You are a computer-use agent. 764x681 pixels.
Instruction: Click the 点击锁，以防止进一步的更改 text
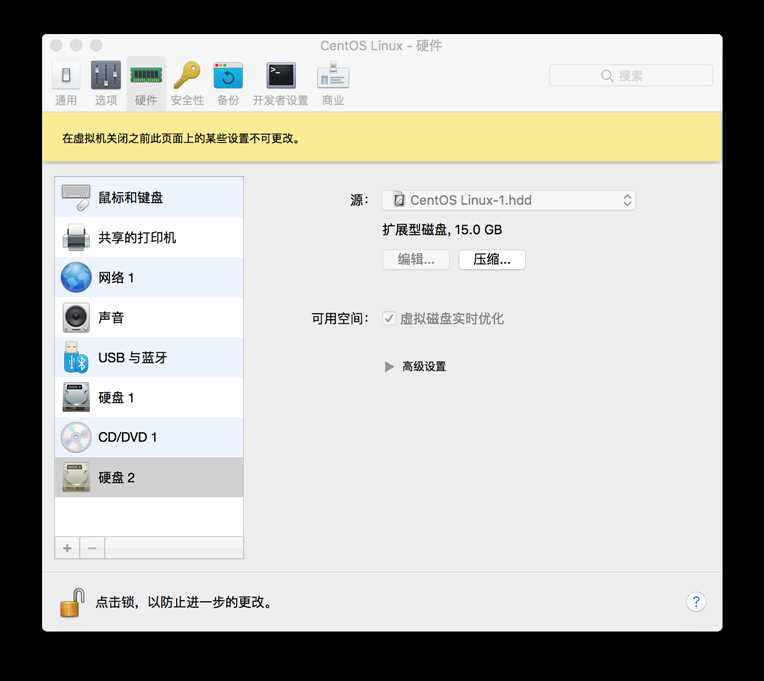(183, 603)
